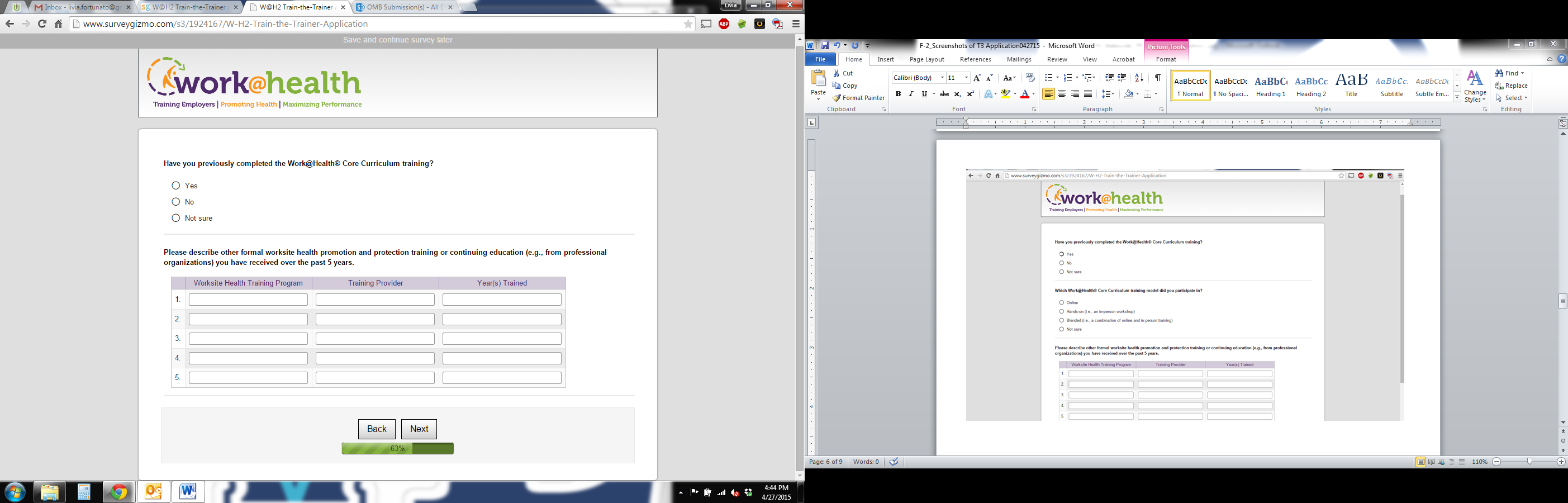
Task: Justify paragraph text in Word
Action: pos(1089,94)
